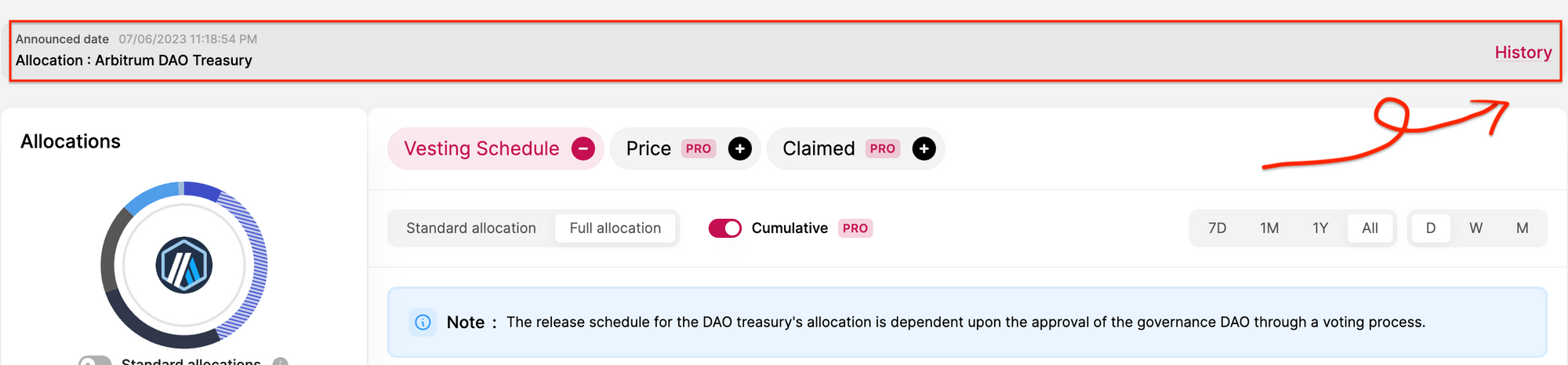Screen dimensions: 1568x365
Task: Click the PRO badge next to Price
Action: (x=698, y=148)
